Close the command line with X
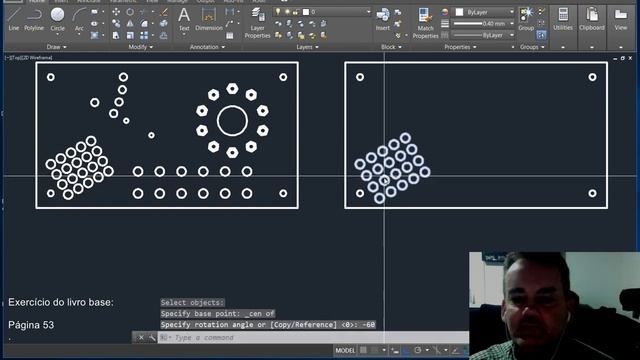Image resolution: width=640 pixels, height=360 pixels. (141, 338)
